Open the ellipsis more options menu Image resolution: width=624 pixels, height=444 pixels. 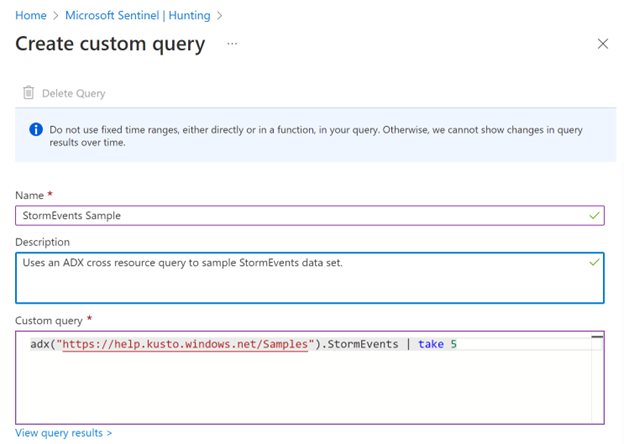click(232, 44)
